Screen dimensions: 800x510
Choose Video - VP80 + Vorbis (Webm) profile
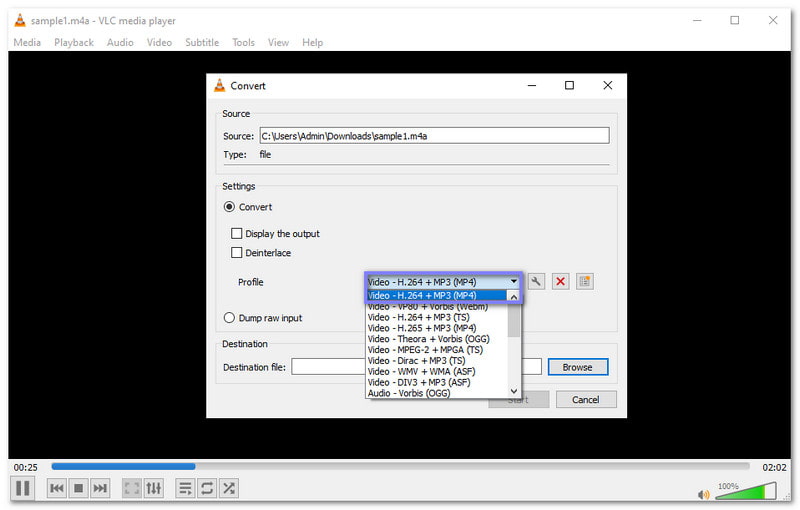(x=437, y=307)
